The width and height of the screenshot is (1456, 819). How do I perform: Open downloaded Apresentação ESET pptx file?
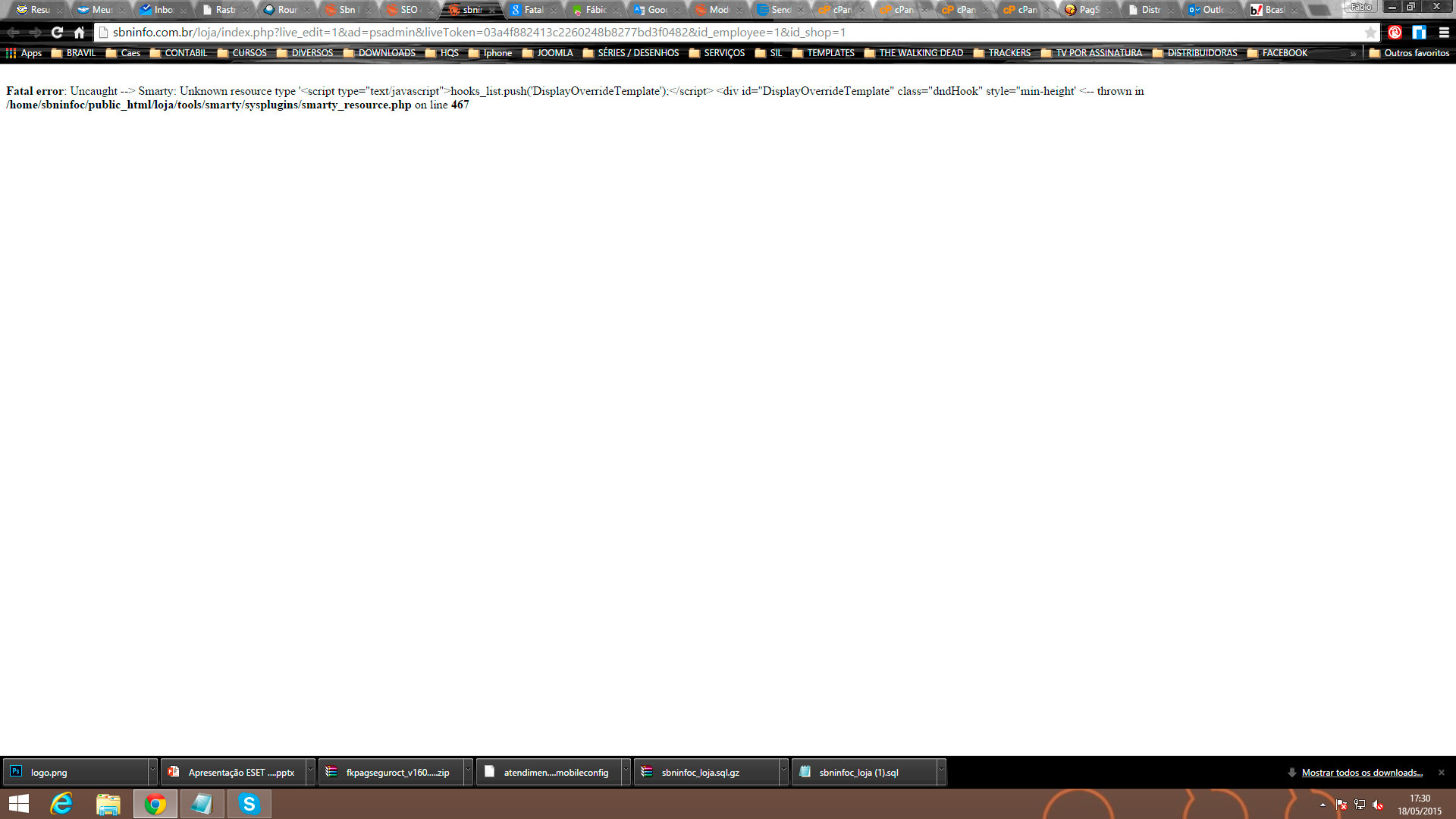click(x=233, y=772)
